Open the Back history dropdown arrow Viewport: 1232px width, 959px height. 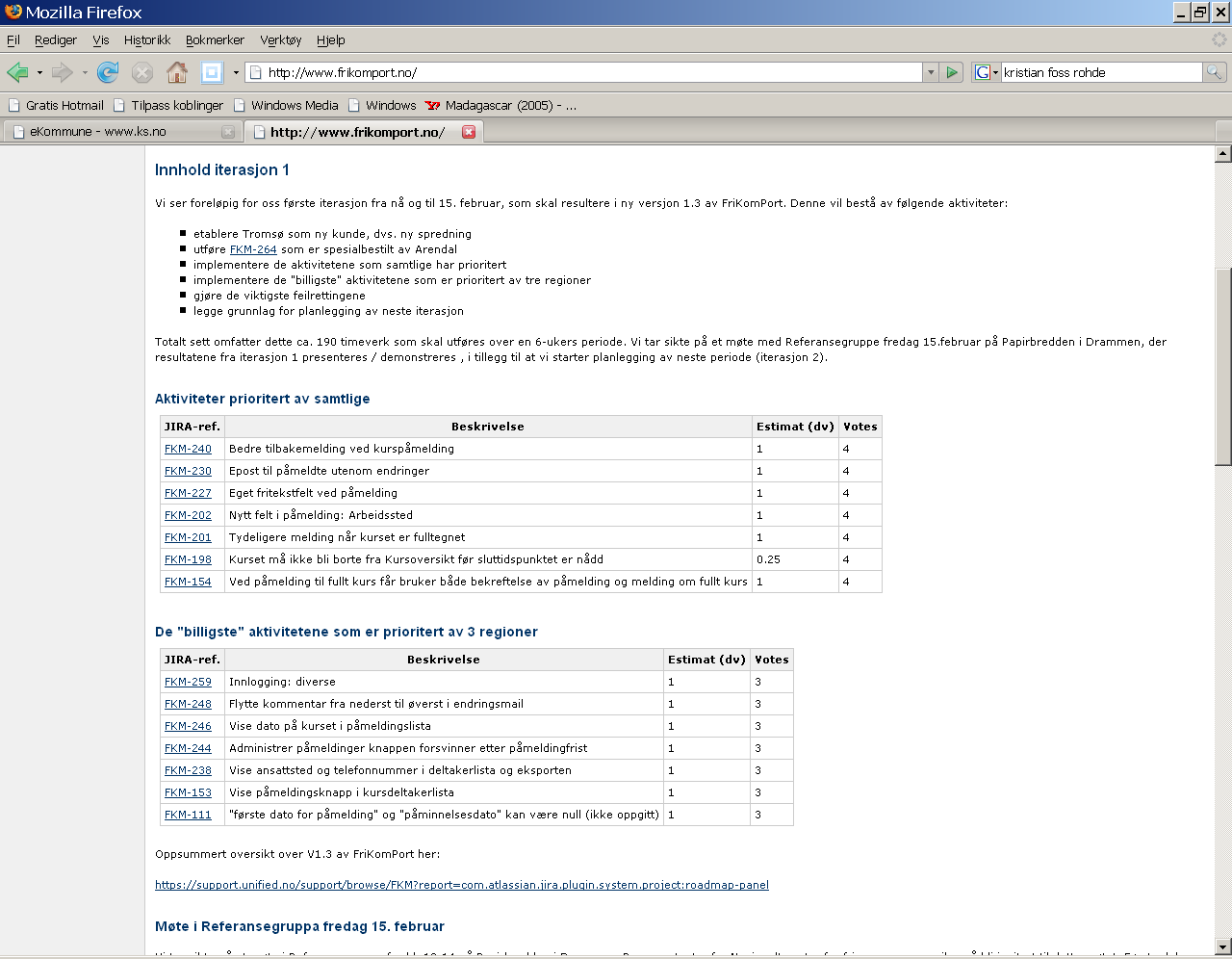click(39, 72)
